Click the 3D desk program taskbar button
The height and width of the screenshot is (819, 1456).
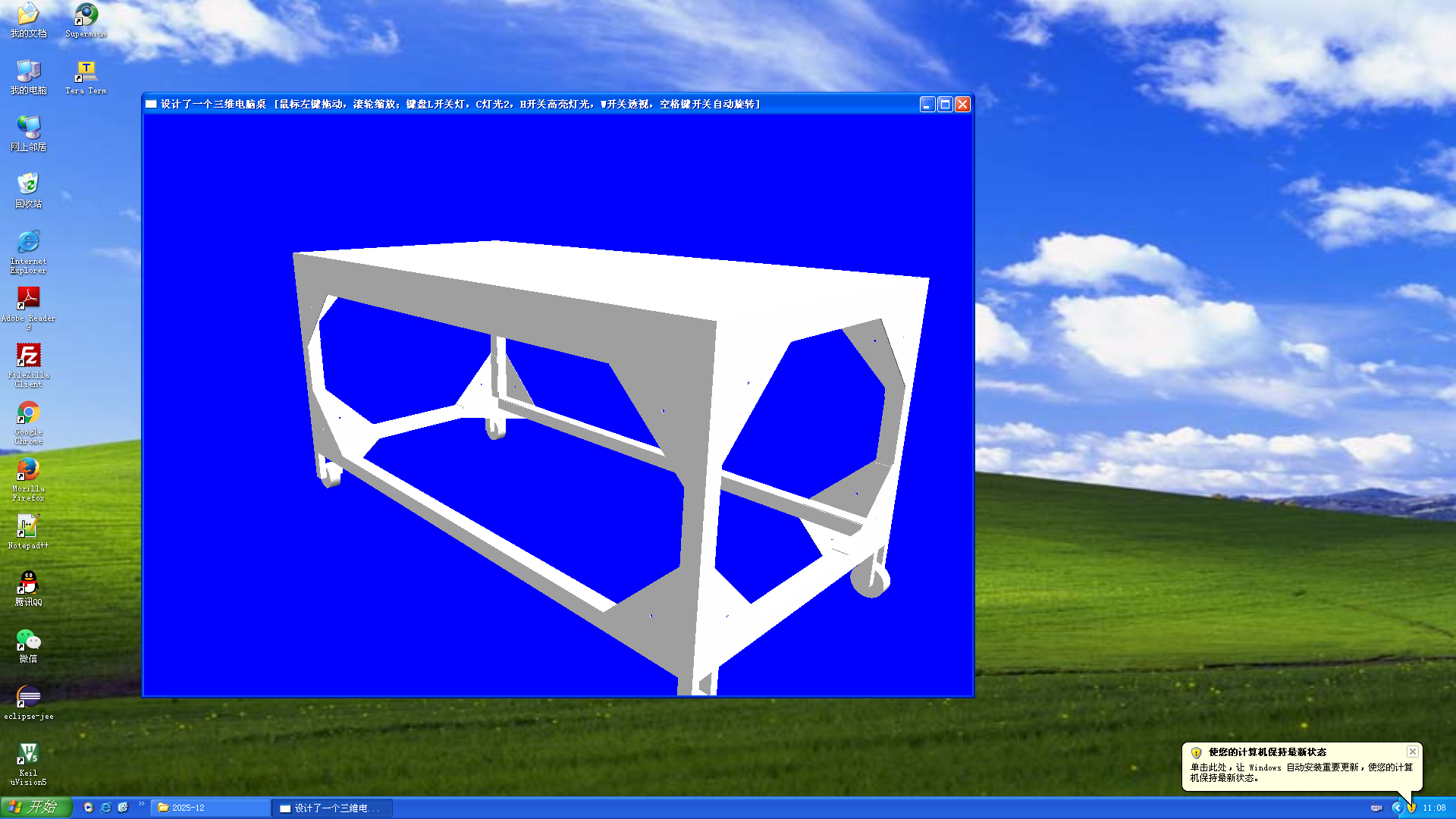click(x=332, y=808)
